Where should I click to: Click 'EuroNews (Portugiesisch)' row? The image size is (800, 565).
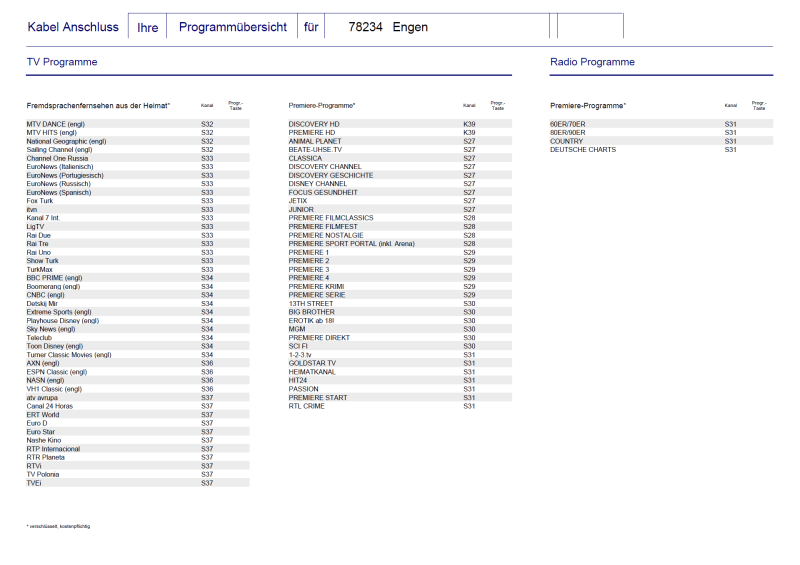click(x=138, y=175)
